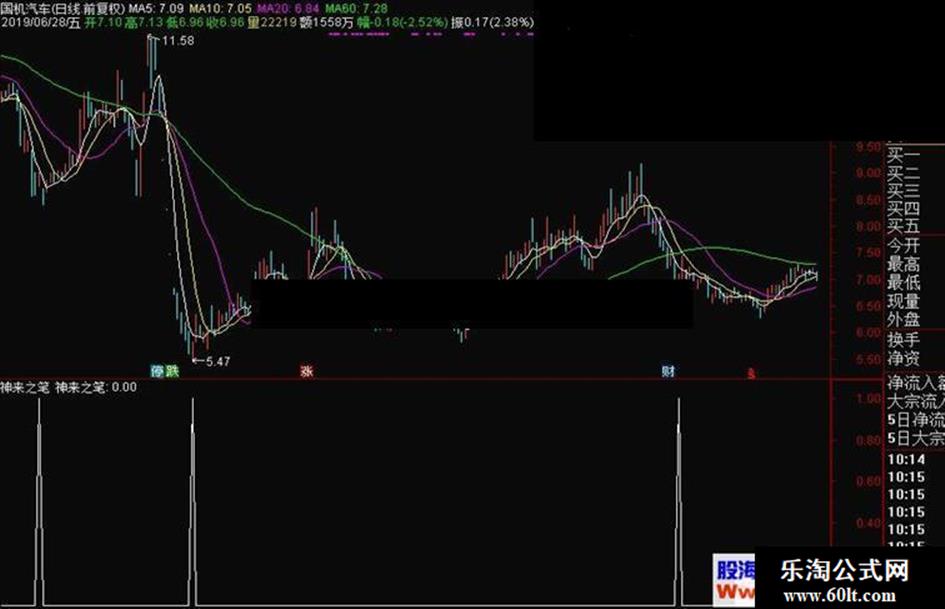Click the 5.47 low price label
The height and width of the screenshot is (609, 945).
tap(218, 361)
